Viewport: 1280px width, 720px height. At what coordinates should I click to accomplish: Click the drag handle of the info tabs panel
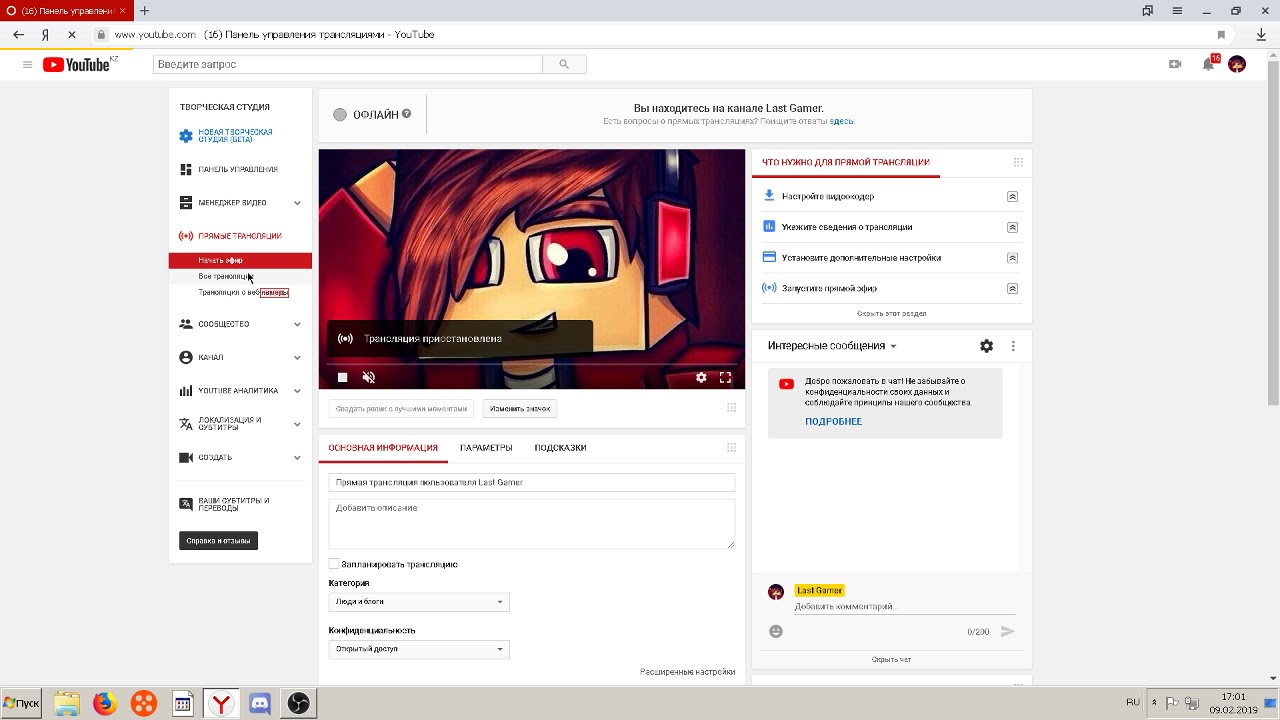(731, 448)
